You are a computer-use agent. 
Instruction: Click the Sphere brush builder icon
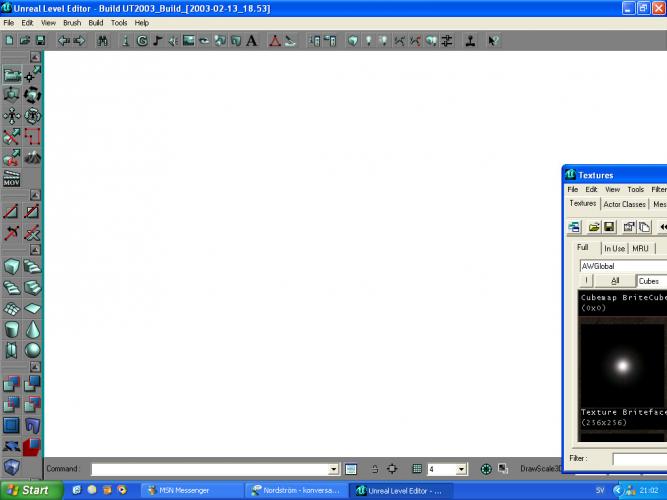point(33,350)
